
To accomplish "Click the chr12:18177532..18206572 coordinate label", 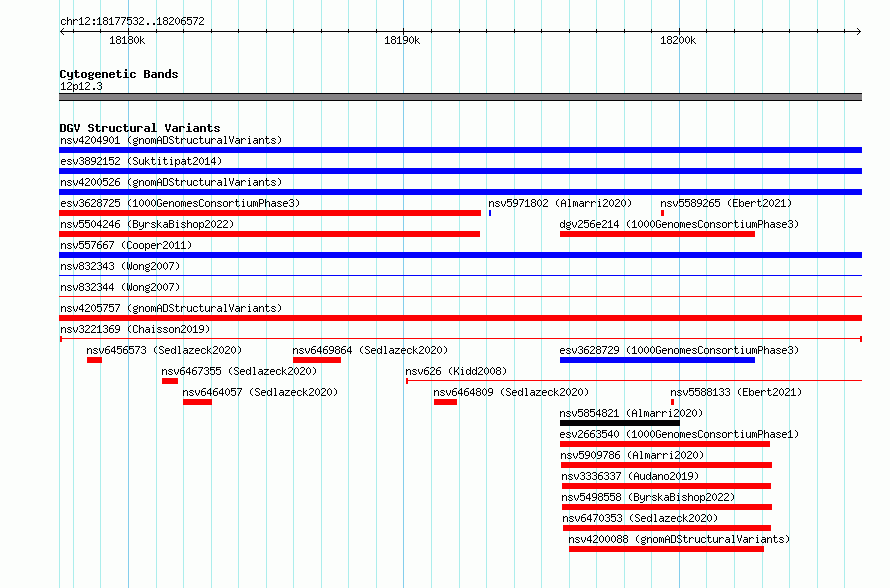I will coord(132,21).
